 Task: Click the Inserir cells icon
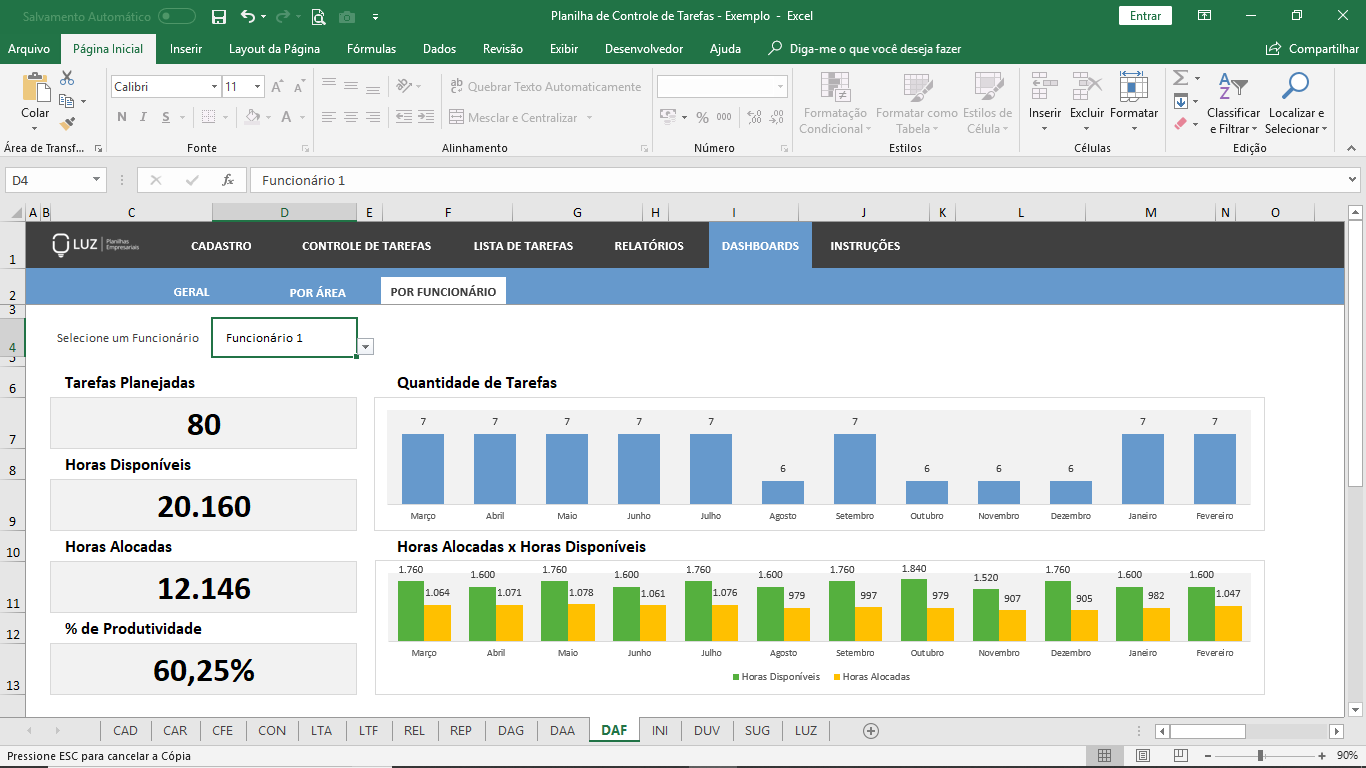click(x=1045, y=86)
